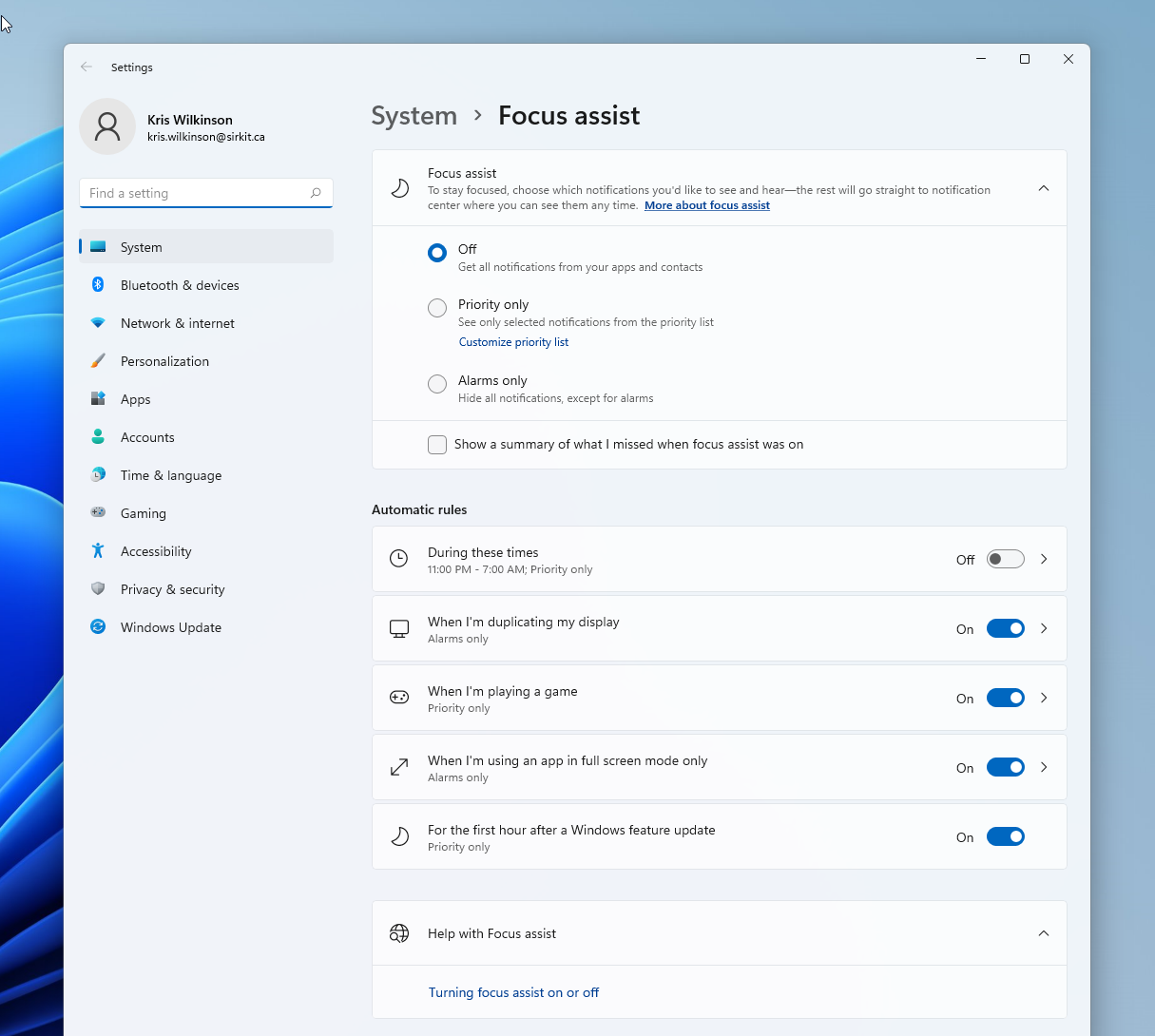Click the user name Kris Wilkinson

pos(190,120)
